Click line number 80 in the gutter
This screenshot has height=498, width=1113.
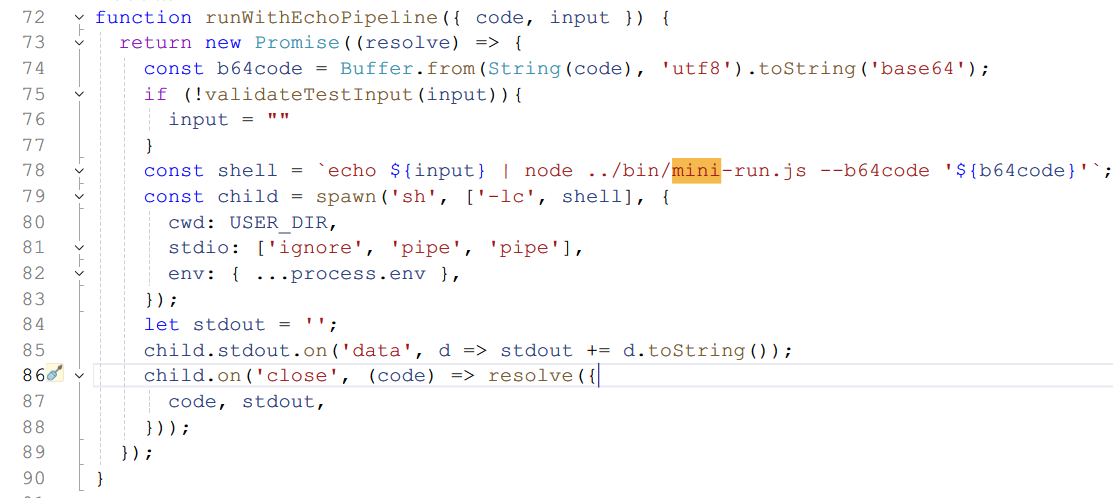(33, 222)
